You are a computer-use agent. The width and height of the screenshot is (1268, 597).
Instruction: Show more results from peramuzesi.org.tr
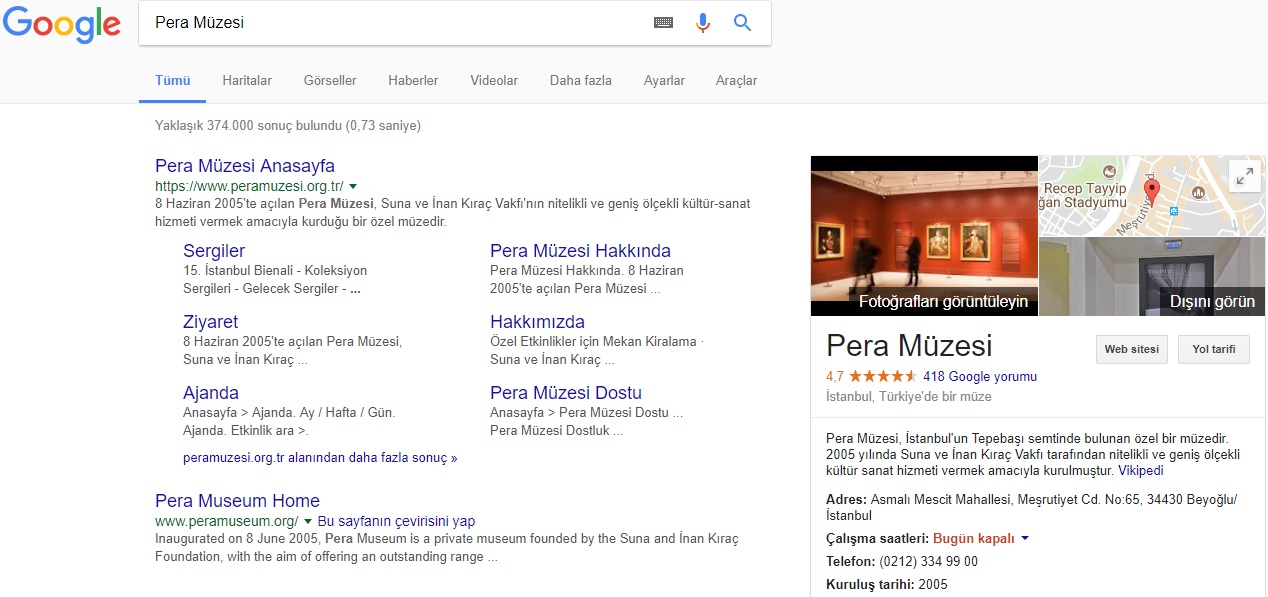[320, 458]
